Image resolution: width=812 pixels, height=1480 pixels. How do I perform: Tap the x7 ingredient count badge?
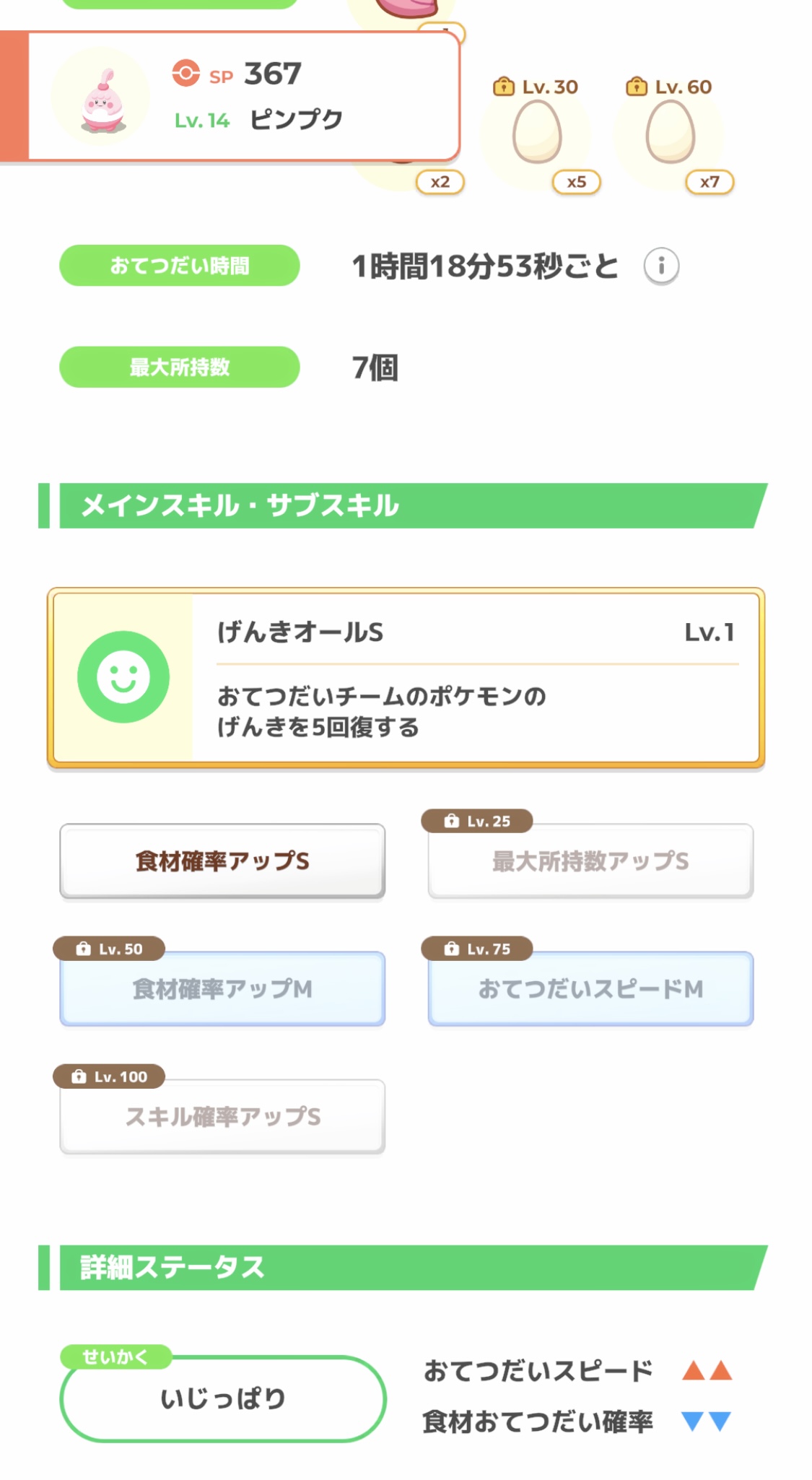[710, 182]
